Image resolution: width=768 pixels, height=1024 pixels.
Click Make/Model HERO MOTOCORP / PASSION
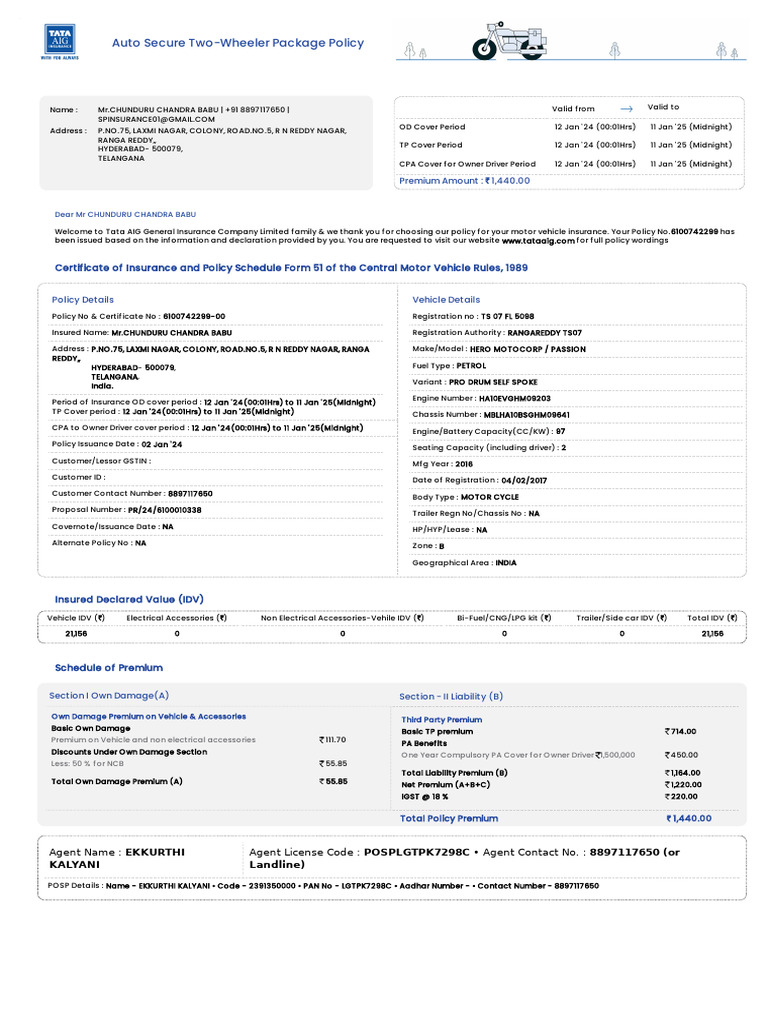point(499,349)
